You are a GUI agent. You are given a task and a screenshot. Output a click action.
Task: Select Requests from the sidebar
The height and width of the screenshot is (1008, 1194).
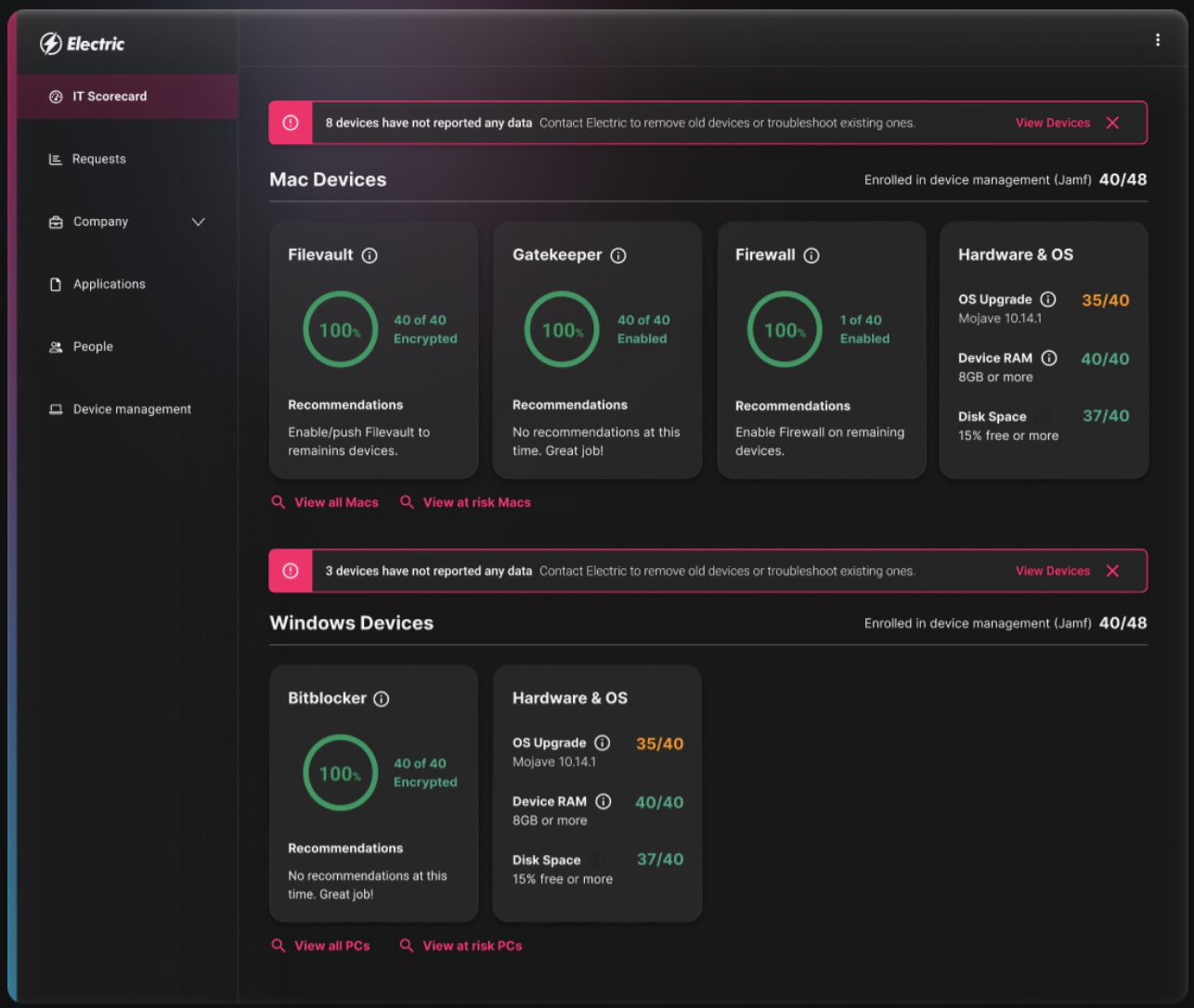[98, 159]
